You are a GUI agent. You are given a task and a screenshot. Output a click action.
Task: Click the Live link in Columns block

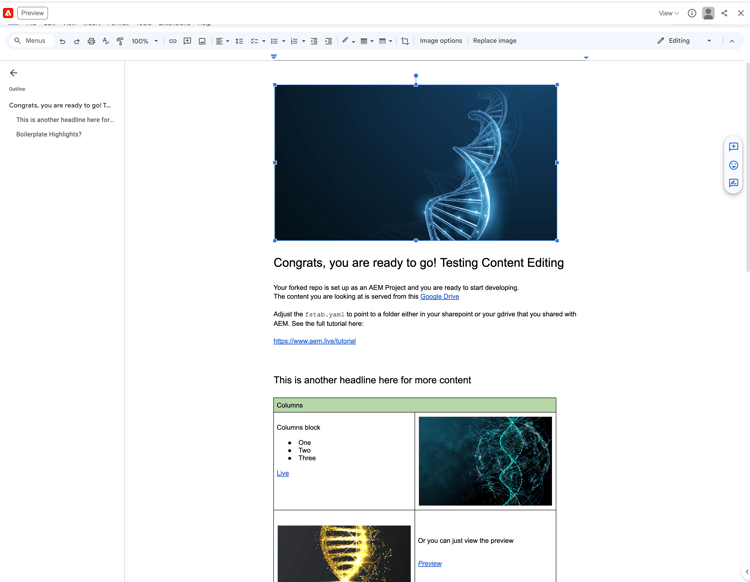pyautogui.click(x=283, y=473)
